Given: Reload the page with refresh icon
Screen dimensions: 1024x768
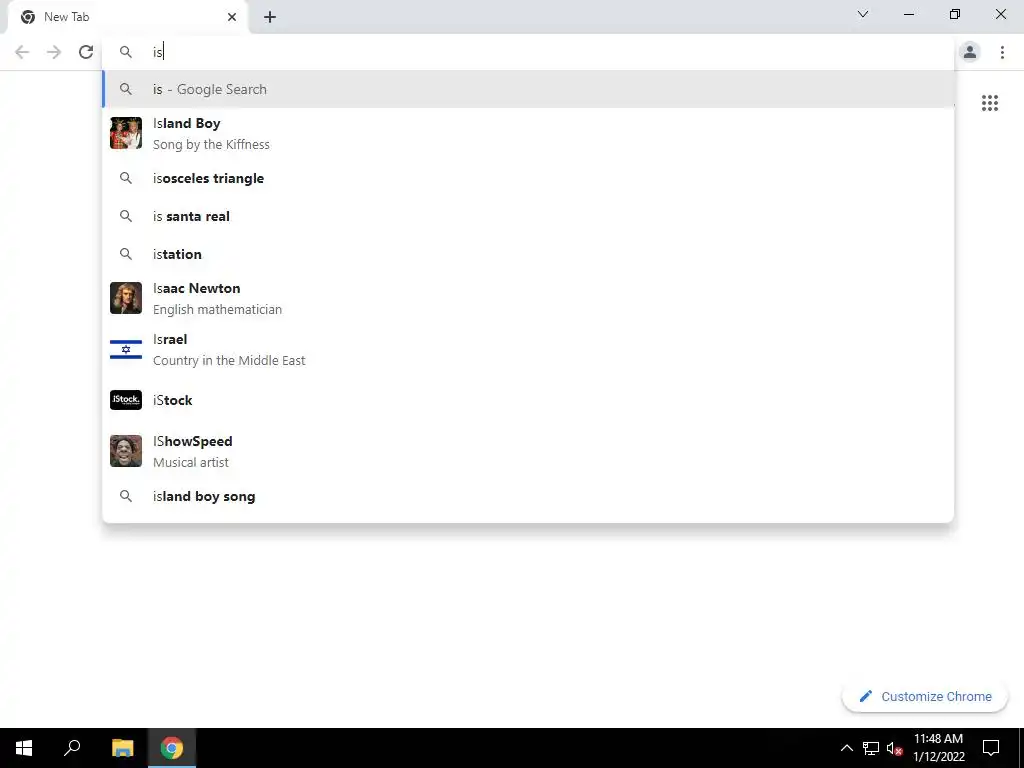Looking at the screenshot, I should coord(86,52).
